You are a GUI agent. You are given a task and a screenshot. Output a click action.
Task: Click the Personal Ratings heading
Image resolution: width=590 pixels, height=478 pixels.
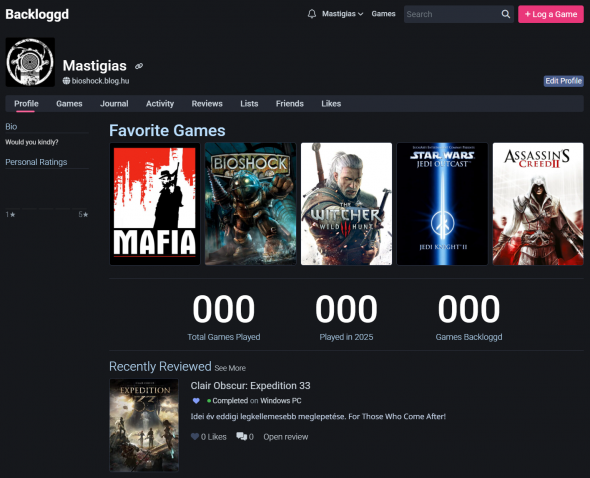tap(36, 162)
